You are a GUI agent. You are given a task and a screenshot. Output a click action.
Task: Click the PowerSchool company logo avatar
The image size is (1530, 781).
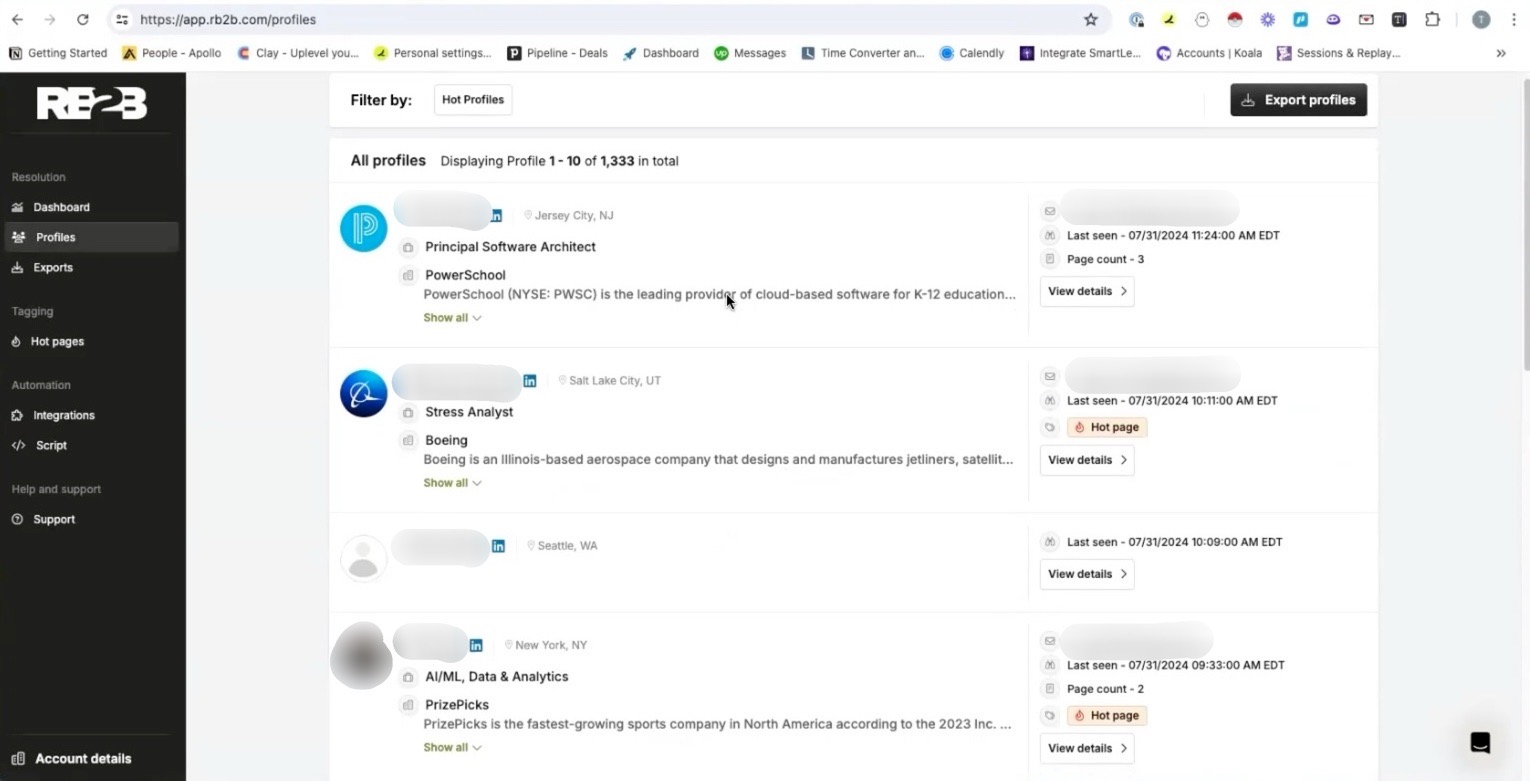364,228
